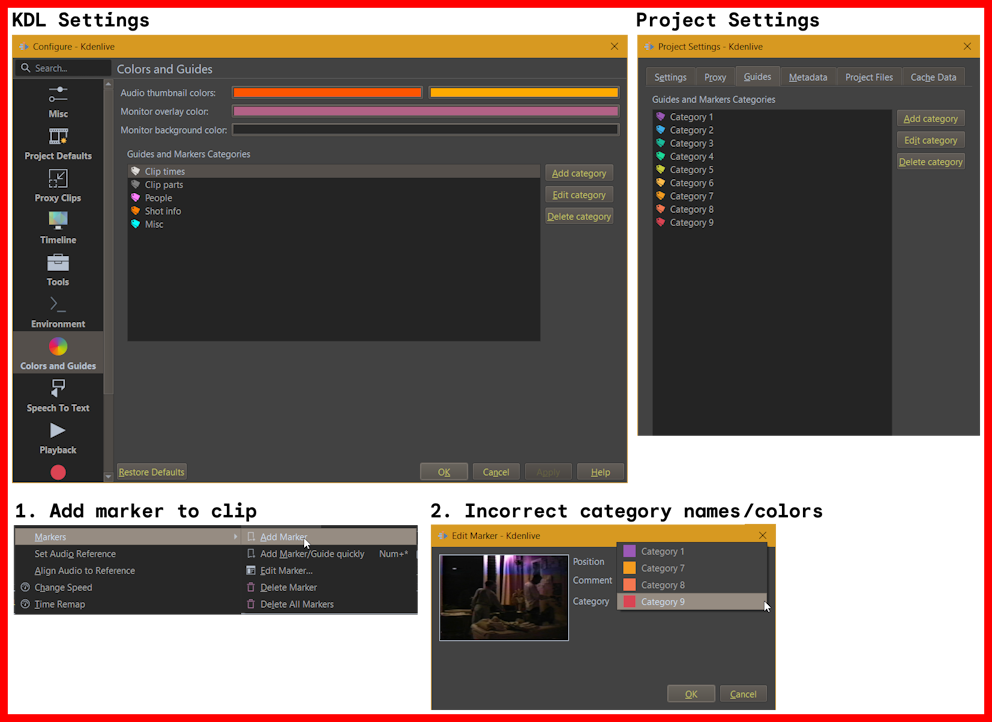Click the Configure sidebar scrollbar down arrow
The height and width of the screenshot is (722, 992).
108,476
